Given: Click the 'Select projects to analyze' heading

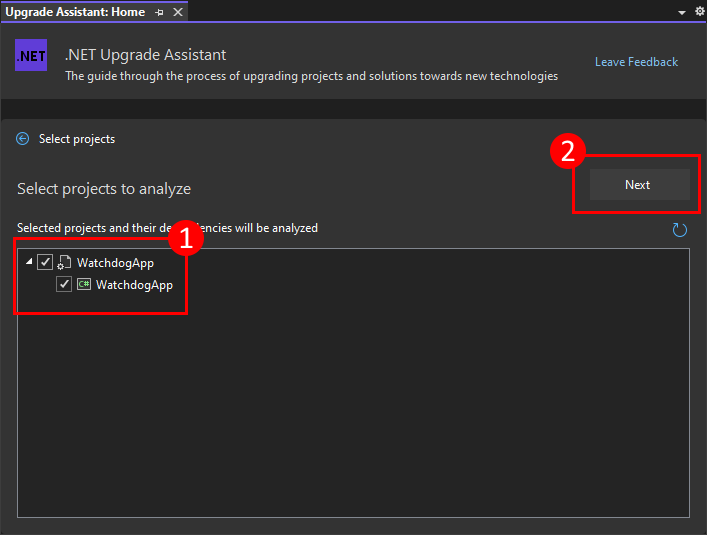Looking at the screenshot, I should [104, 188].
